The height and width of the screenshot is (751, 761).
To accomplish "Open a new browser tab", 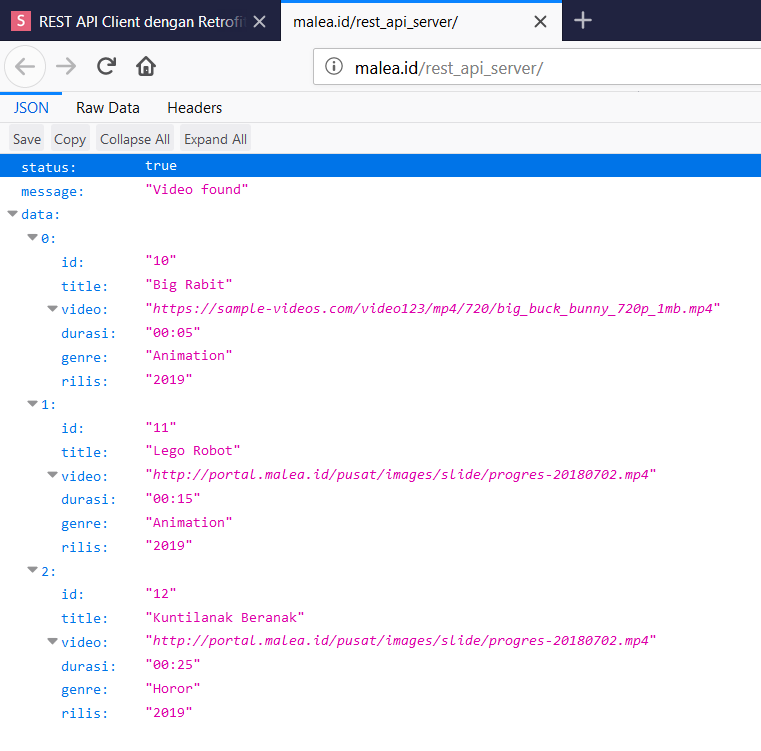I will tap(582, 20).
